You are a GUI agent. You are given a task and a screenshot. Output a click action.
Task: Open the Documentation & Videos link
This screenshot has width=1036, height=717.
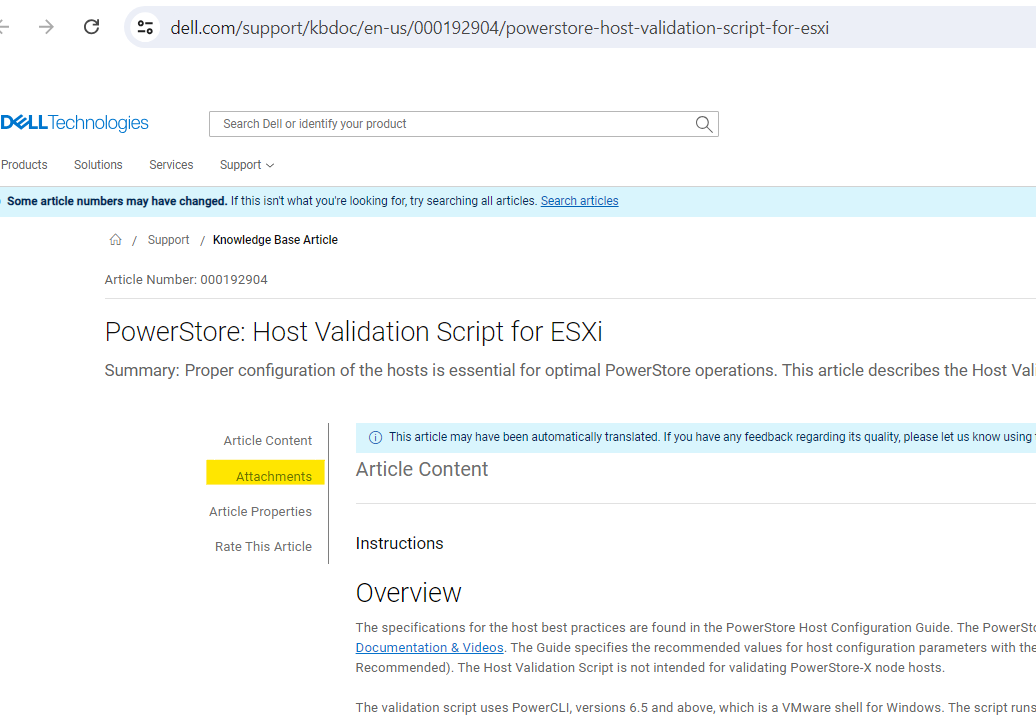[x=429, y=647]
